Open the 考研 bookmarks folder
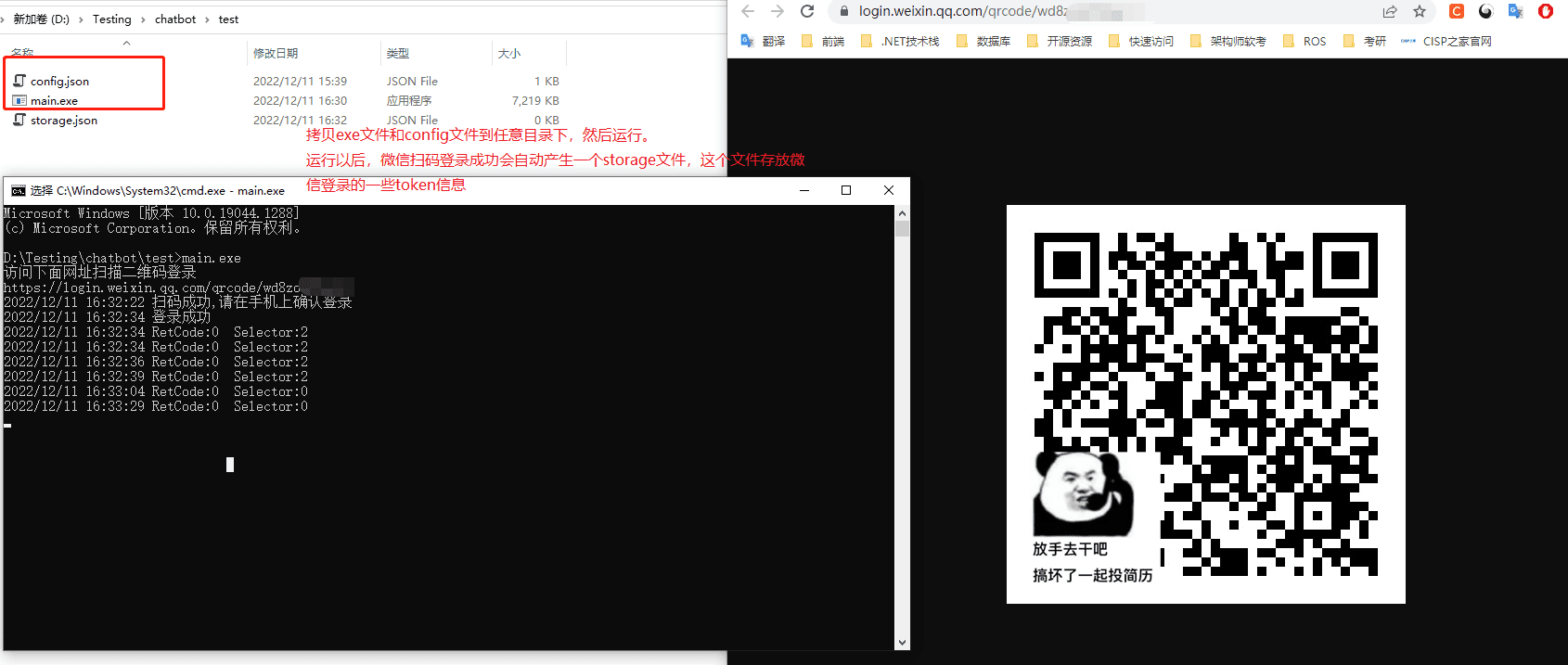The height and width of the screenshot is (665, 1568). (1365, 41)
